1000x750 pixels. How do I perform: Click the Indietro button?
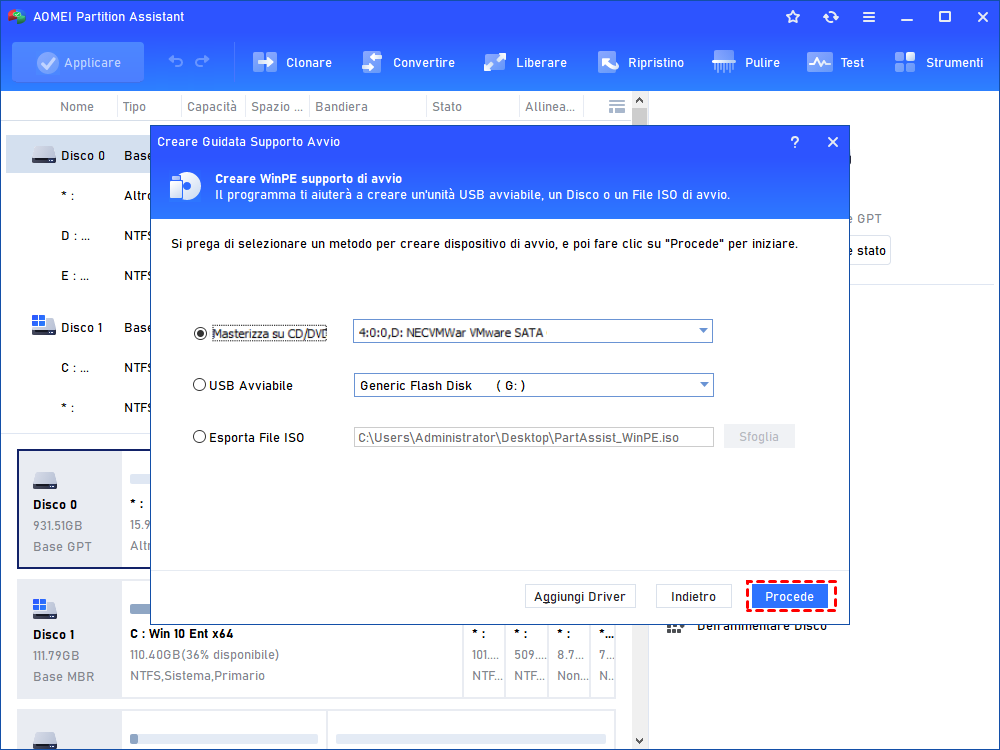(x=693, y=596)
